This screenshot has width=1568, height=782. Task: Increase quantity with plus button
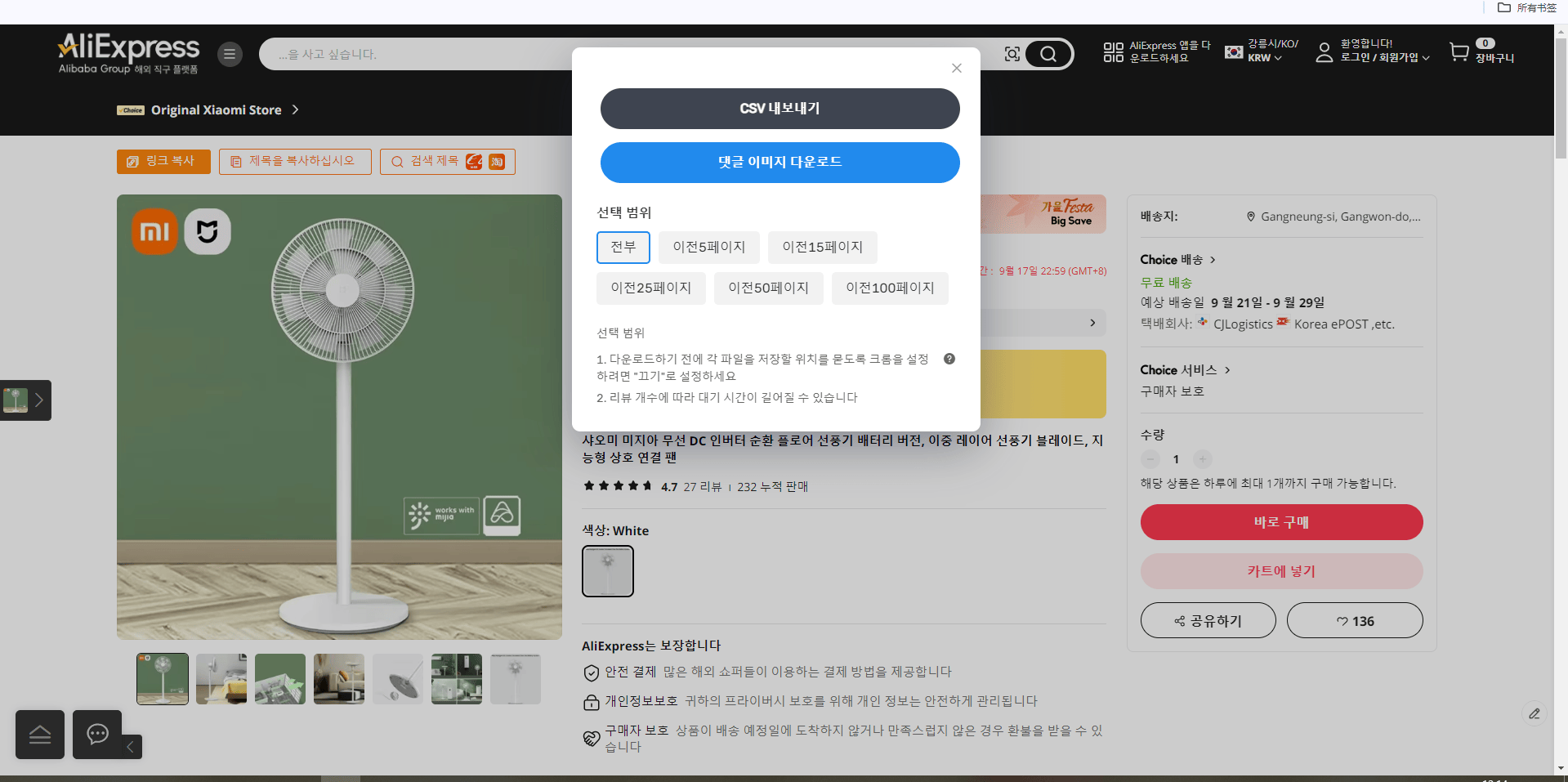[x=1202, y=459]
